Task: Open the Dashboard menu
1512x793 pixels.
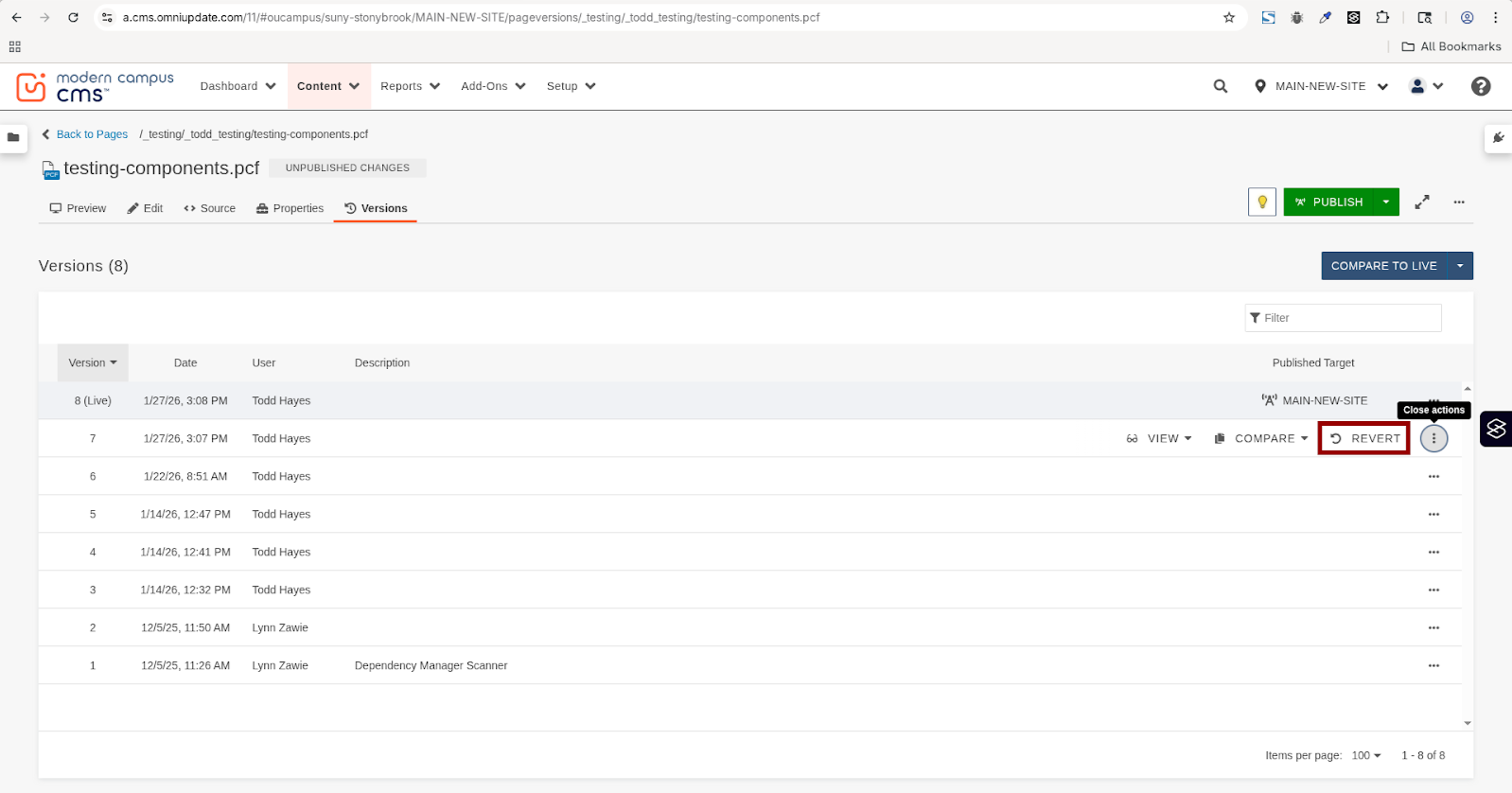Action: [237, 86]
